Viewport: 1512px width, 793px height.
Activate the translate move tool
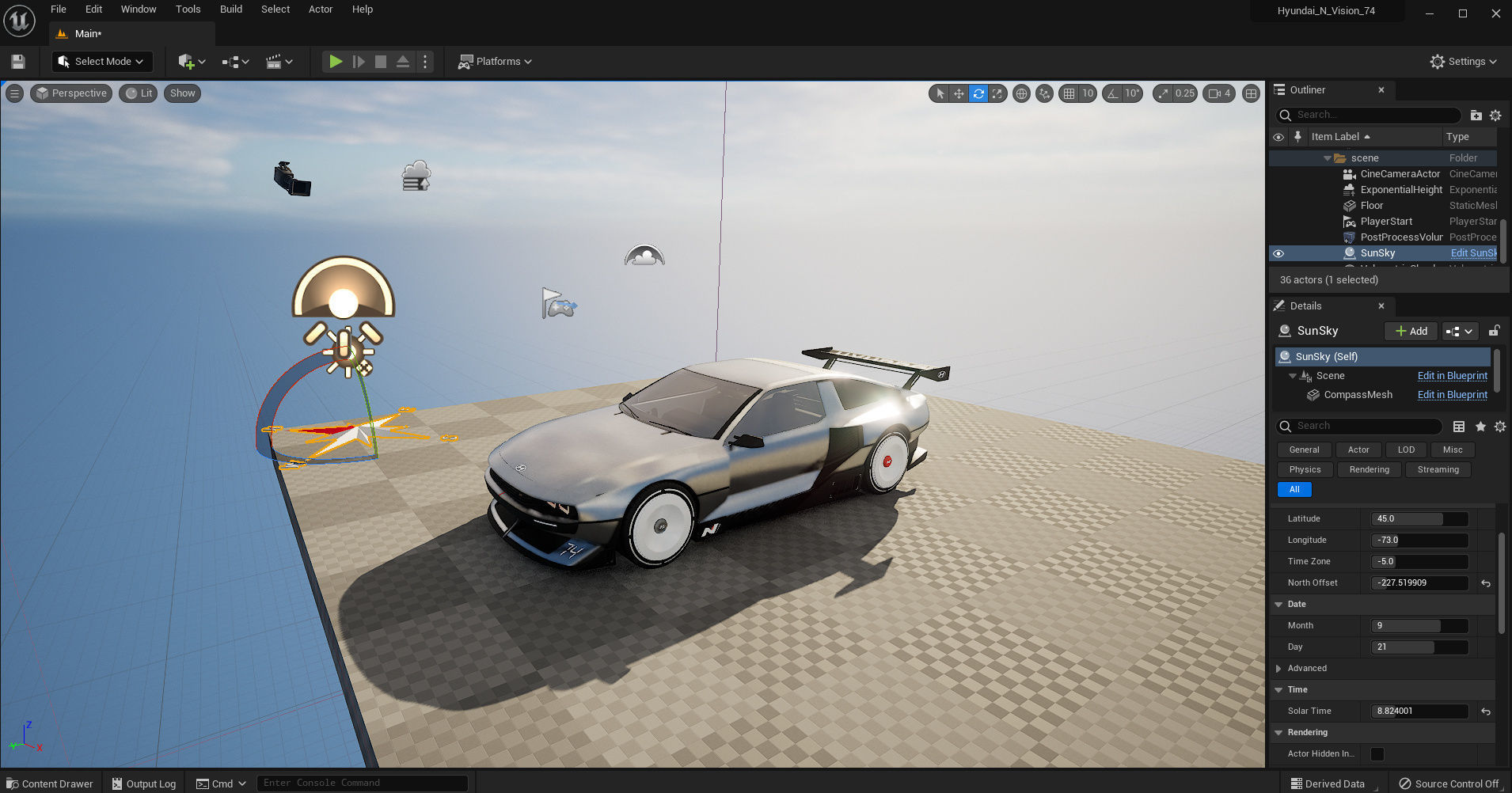click(x=959, y=93)
